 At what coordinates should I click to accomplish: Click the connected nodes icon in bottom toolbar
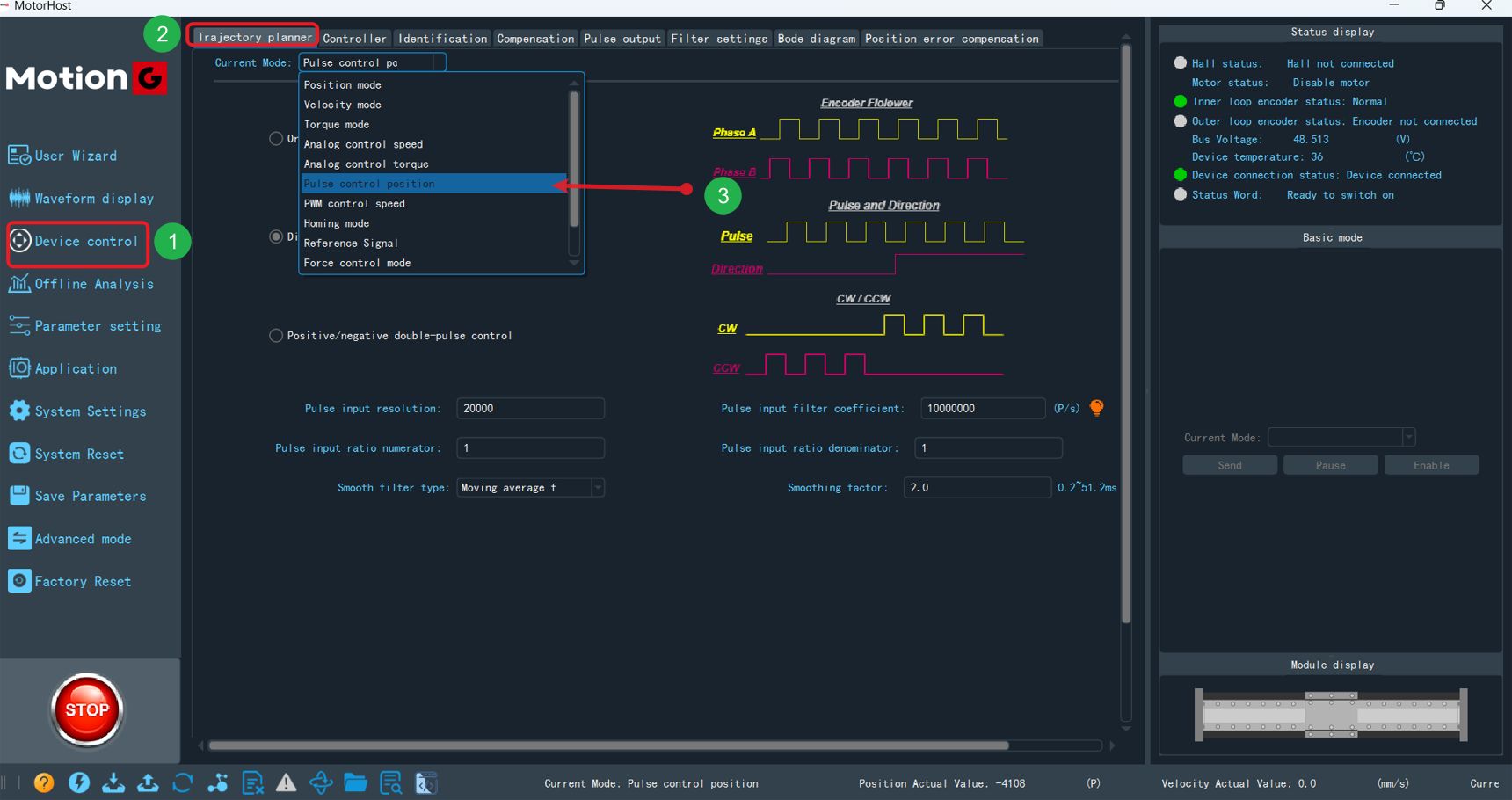217,782
